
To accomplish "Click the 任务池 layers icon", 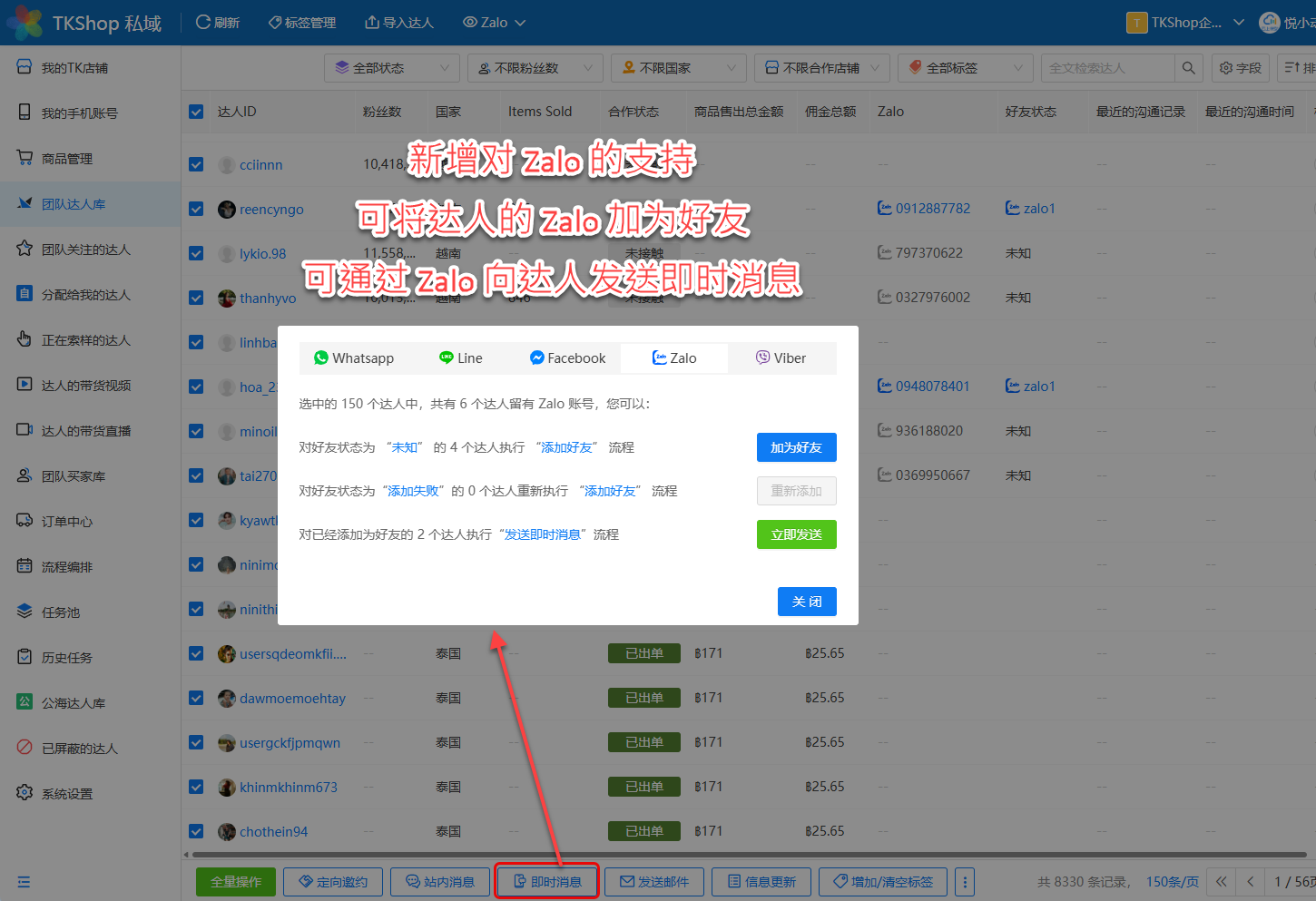I will 25,612.
